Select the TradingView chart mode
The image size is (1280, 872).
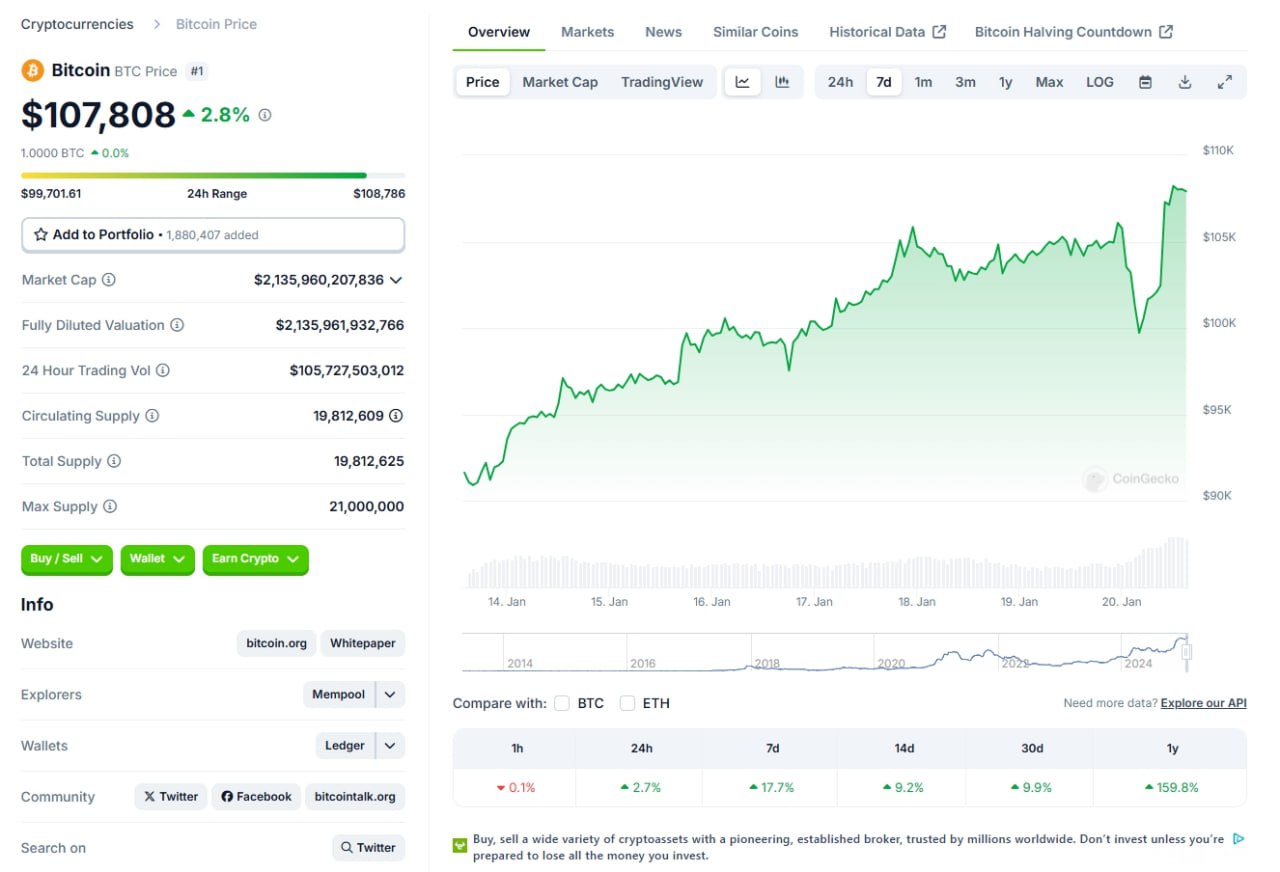[x=662, y=82]
